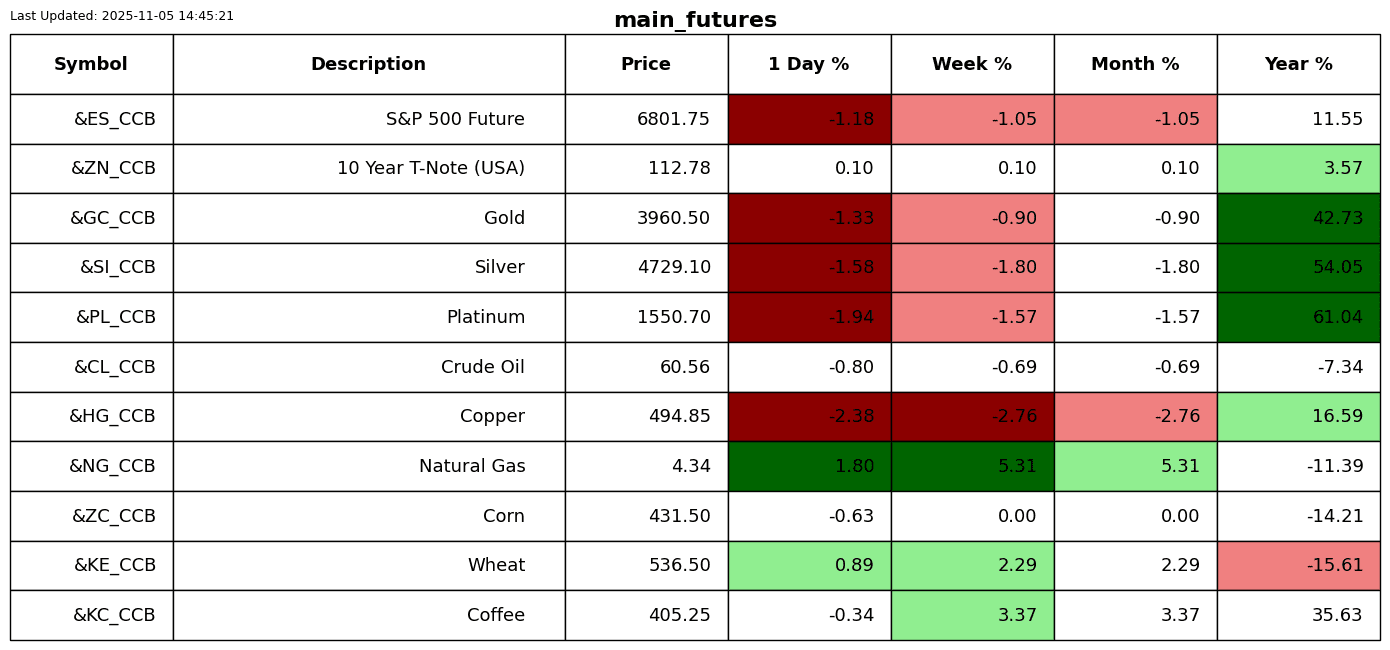
Task: Select the Wheat red -15.61 cell
Action: (1298, 565)
